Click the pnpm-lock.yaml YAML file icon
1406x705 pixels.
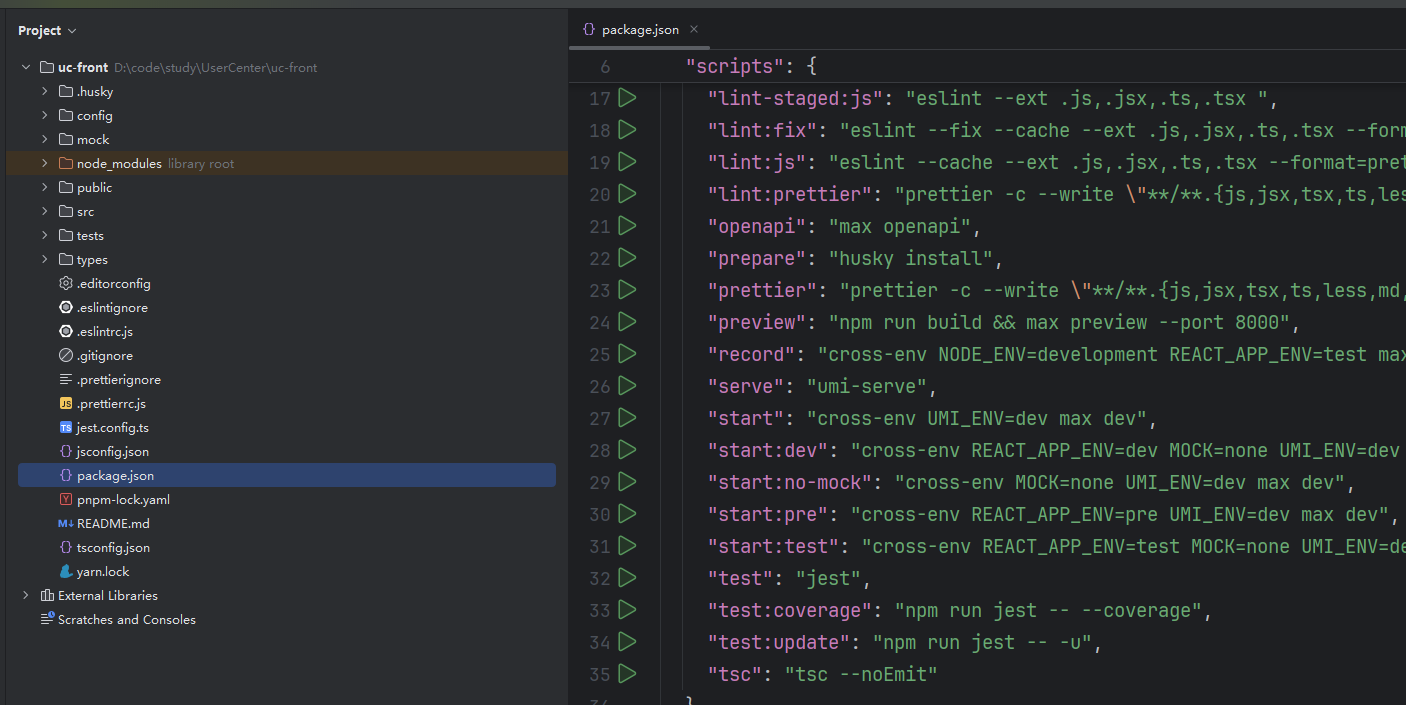(66, 499)
